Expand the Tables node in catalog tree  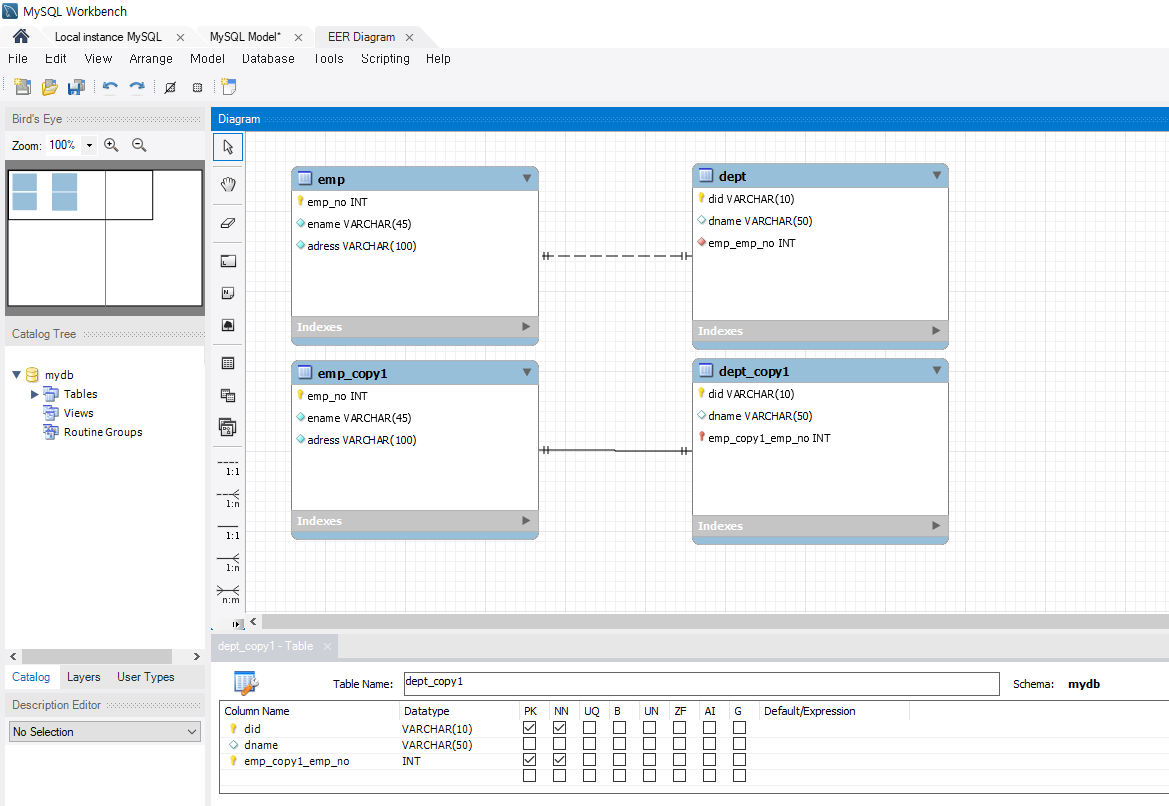(x=34, y=394)
